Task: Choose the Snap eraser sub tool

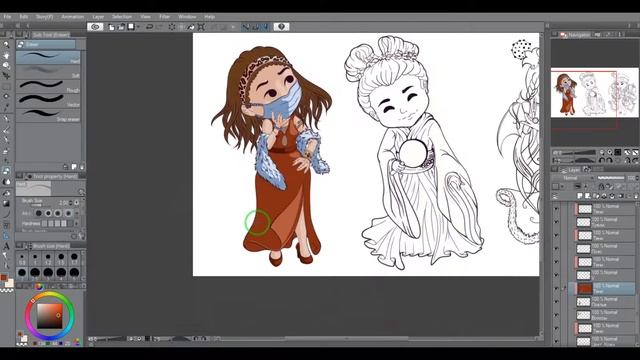Action: [x=48, y=115]
